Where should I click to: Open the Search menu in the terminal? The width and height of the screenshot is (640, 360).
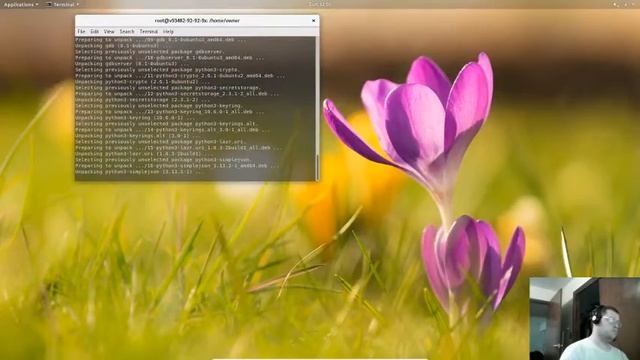127,31
